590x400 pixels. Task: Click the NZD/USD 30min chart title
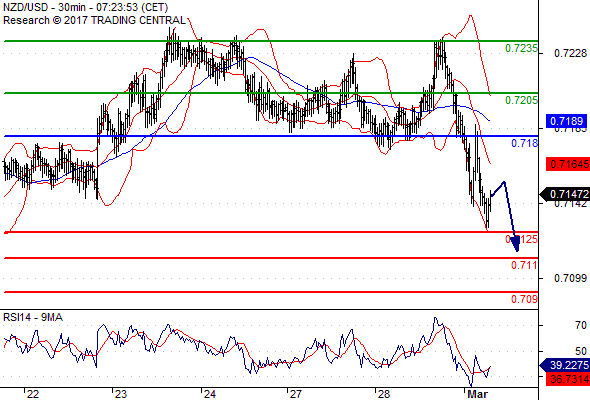(85, 8)
